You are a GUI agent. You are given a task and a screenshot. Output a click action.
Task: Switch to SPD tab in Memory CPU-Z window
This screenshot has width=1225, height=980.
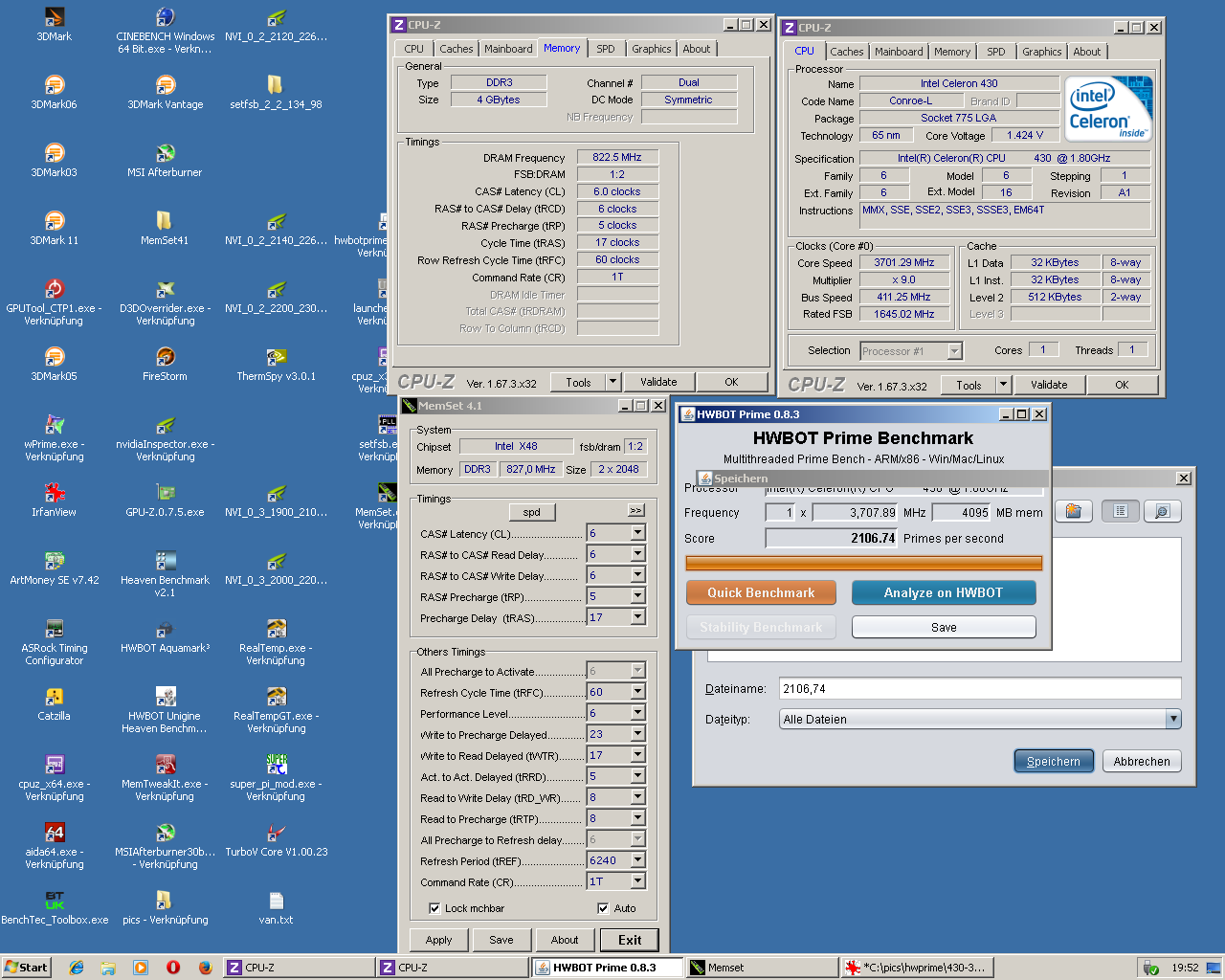click(606, 49)
